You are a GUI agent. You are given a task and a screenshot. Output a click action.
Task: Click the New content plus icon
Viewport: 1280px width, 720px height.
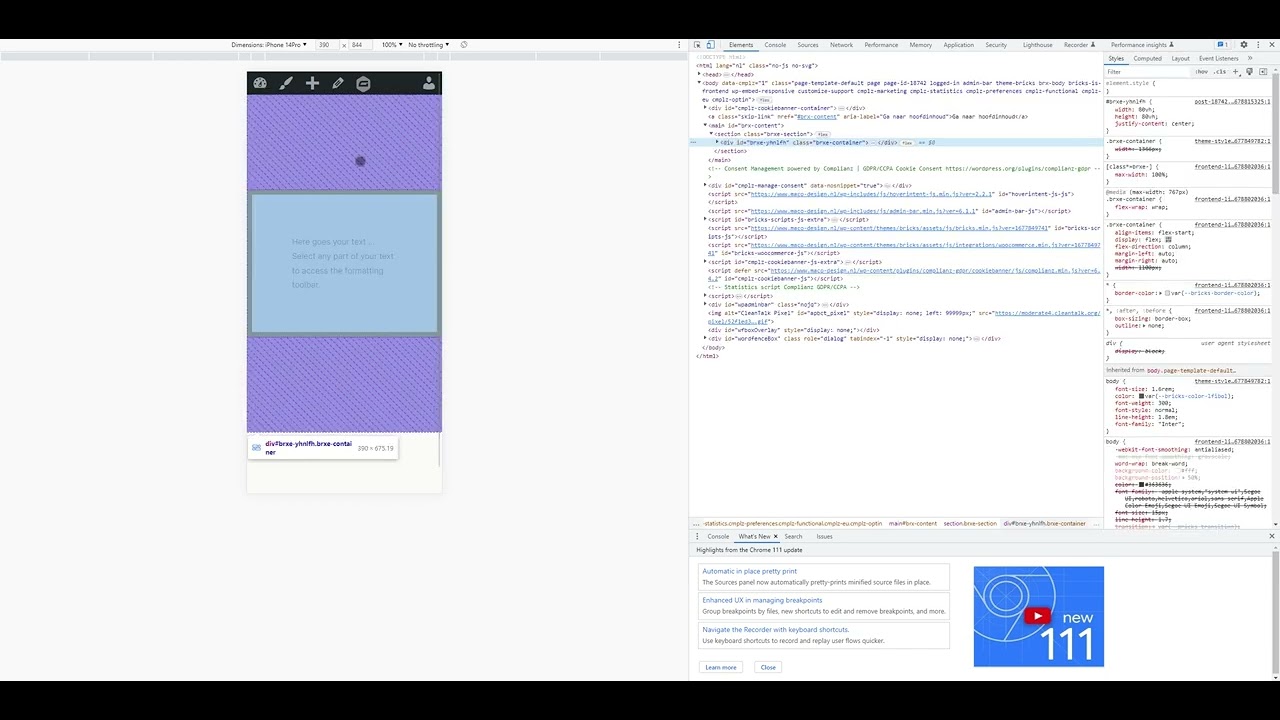pyautogui.click(x=312, y=84)
